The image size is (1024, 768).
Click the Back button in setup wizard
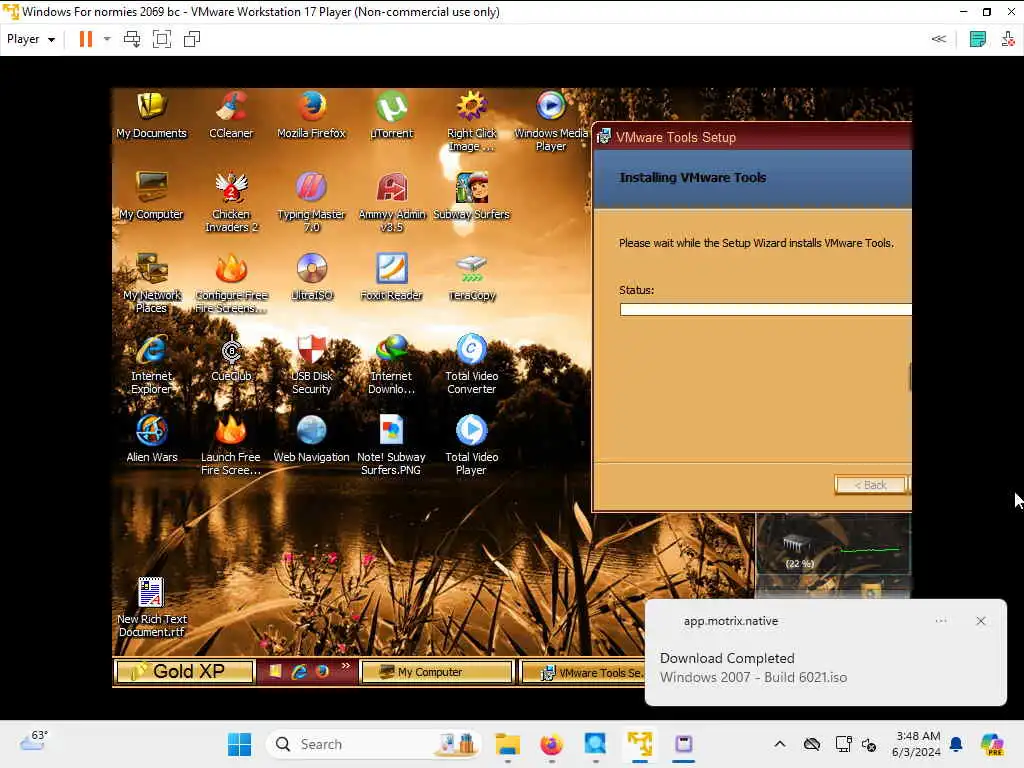click(x=871, y=485)
